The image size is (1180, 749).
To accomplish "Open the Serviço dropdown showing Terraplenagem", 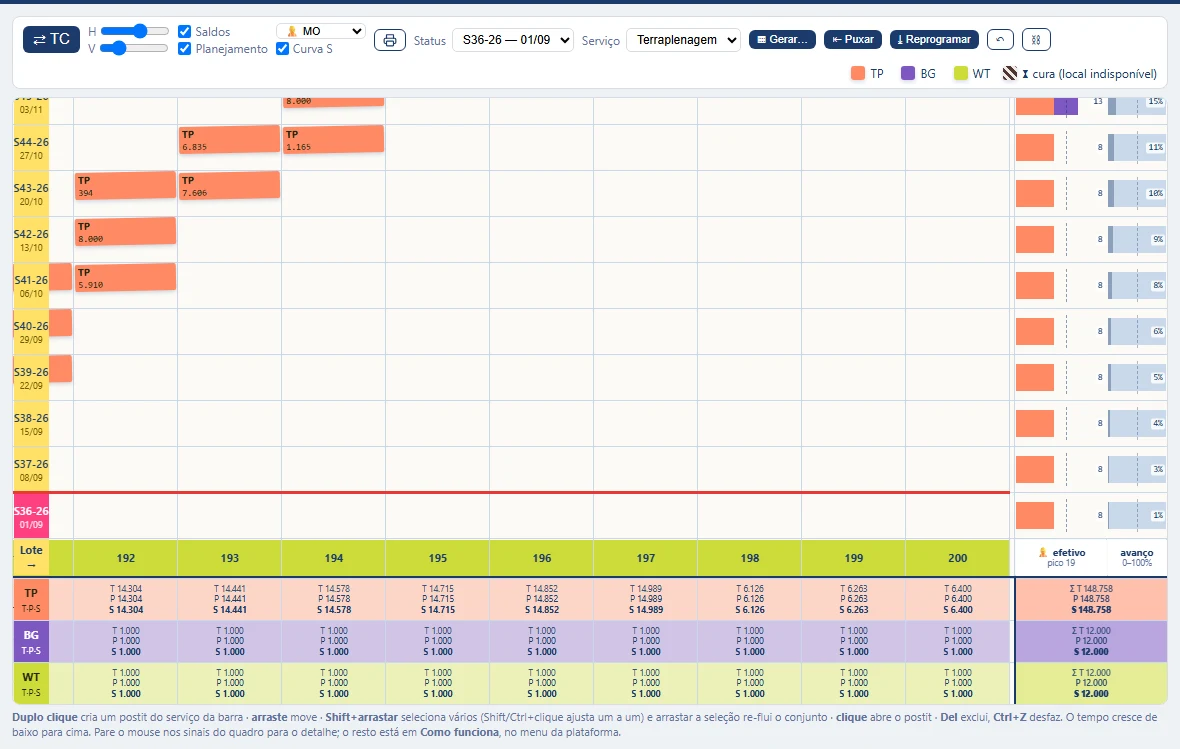I will tap(683, 40).
